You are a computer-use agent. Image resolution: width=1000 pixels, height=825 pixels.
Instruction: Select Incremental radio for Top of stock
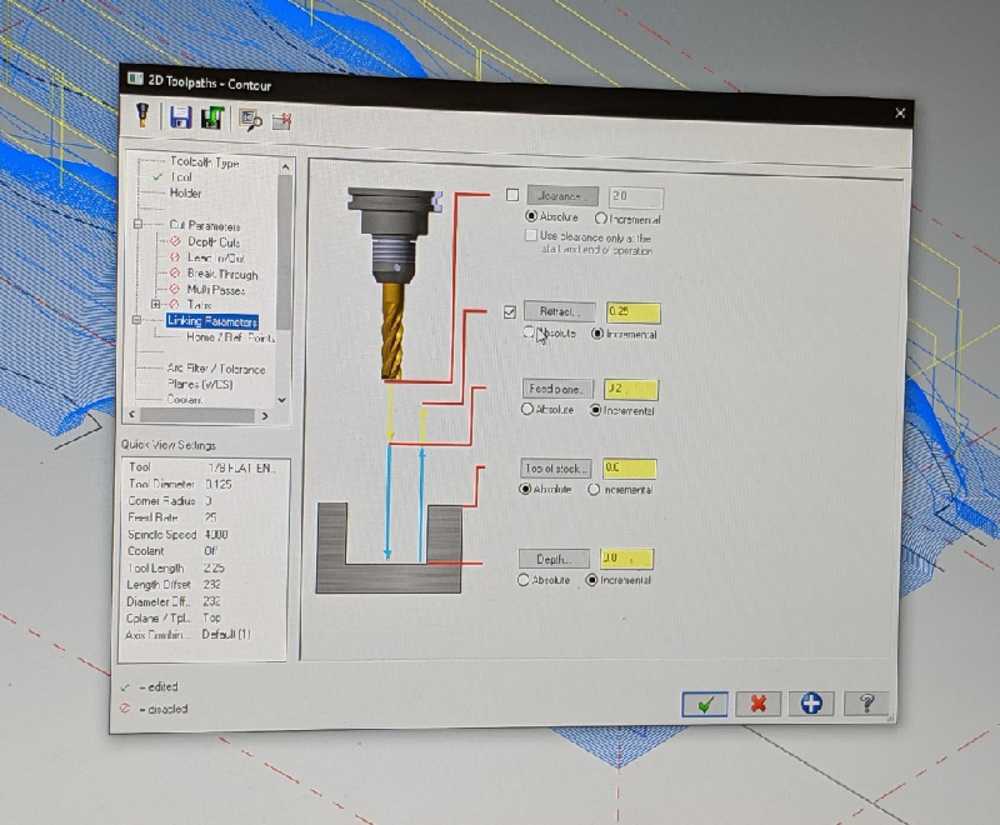[594, 490]
